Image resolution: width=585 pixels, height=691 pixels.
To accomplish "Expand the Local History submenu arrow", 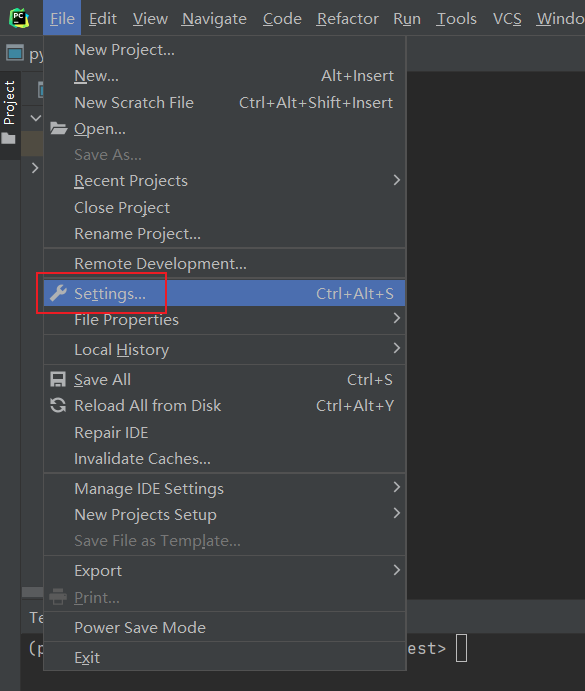I will point(396,348).
